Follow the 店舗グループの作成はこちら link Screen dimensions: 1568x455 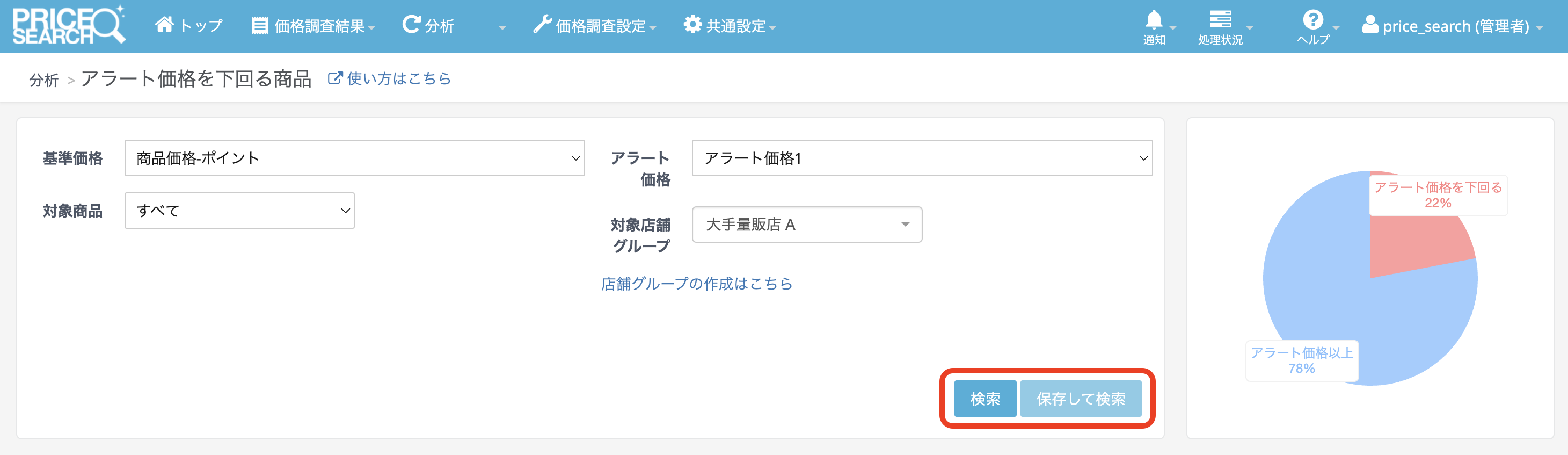tap(696, 284)
